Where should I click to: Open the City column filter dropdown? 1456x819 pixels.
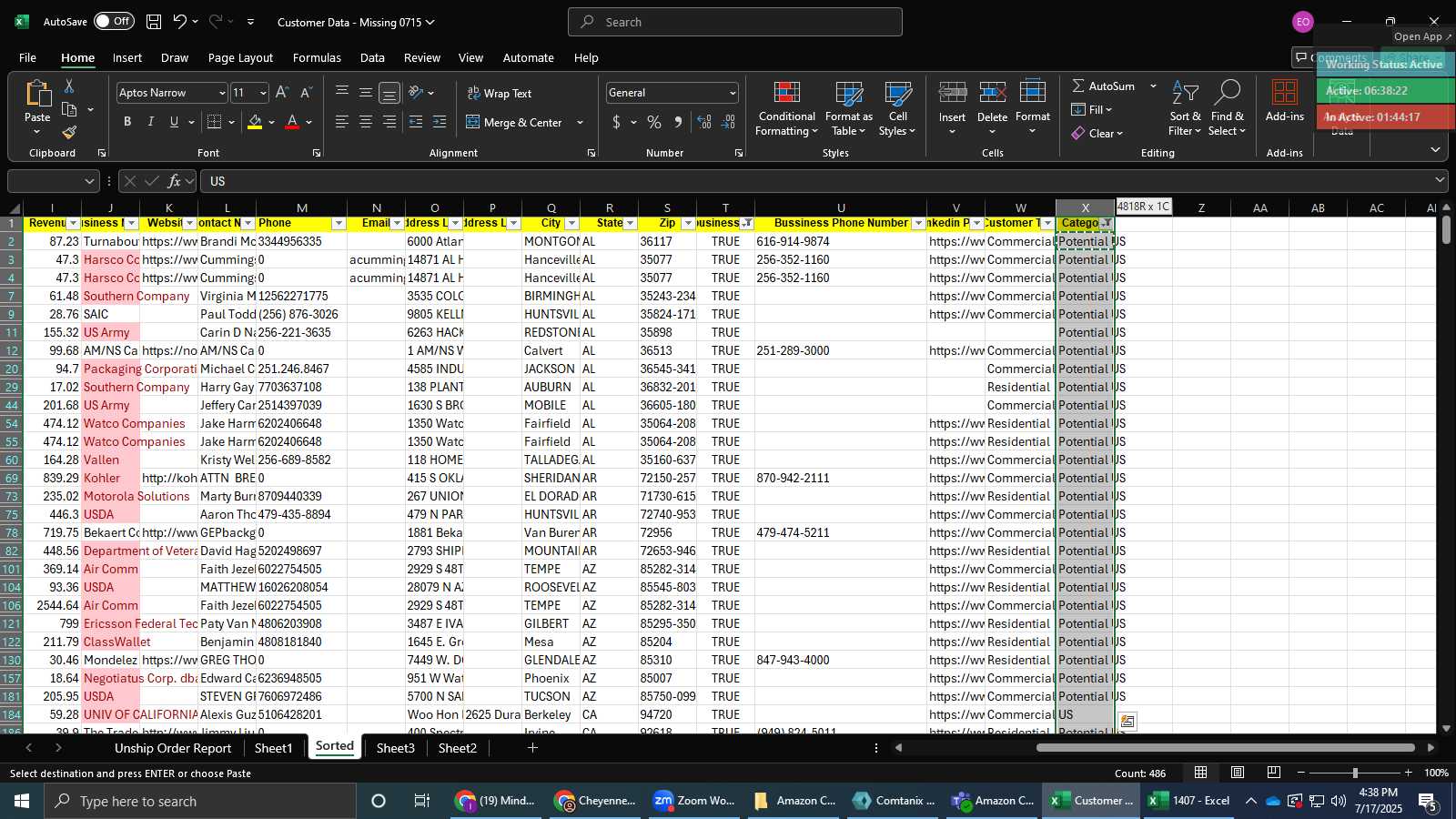coord(571,223)
